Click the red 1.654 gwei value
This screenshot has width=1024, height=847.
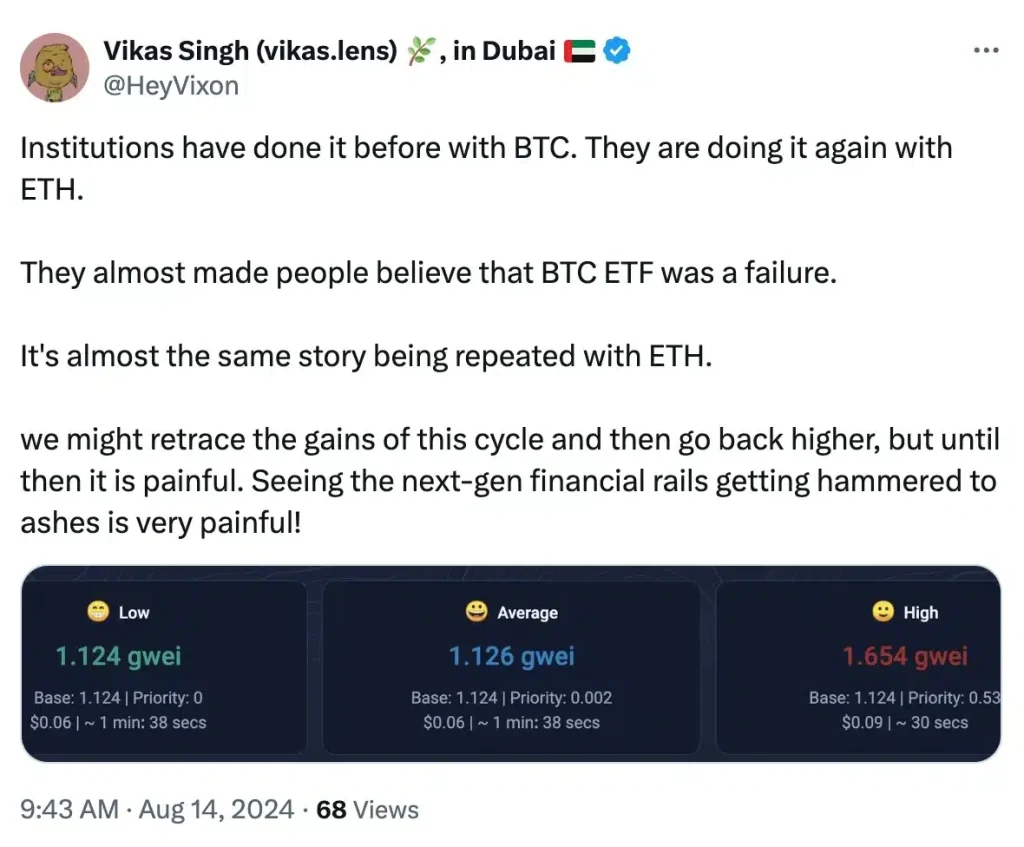point(905,656)
